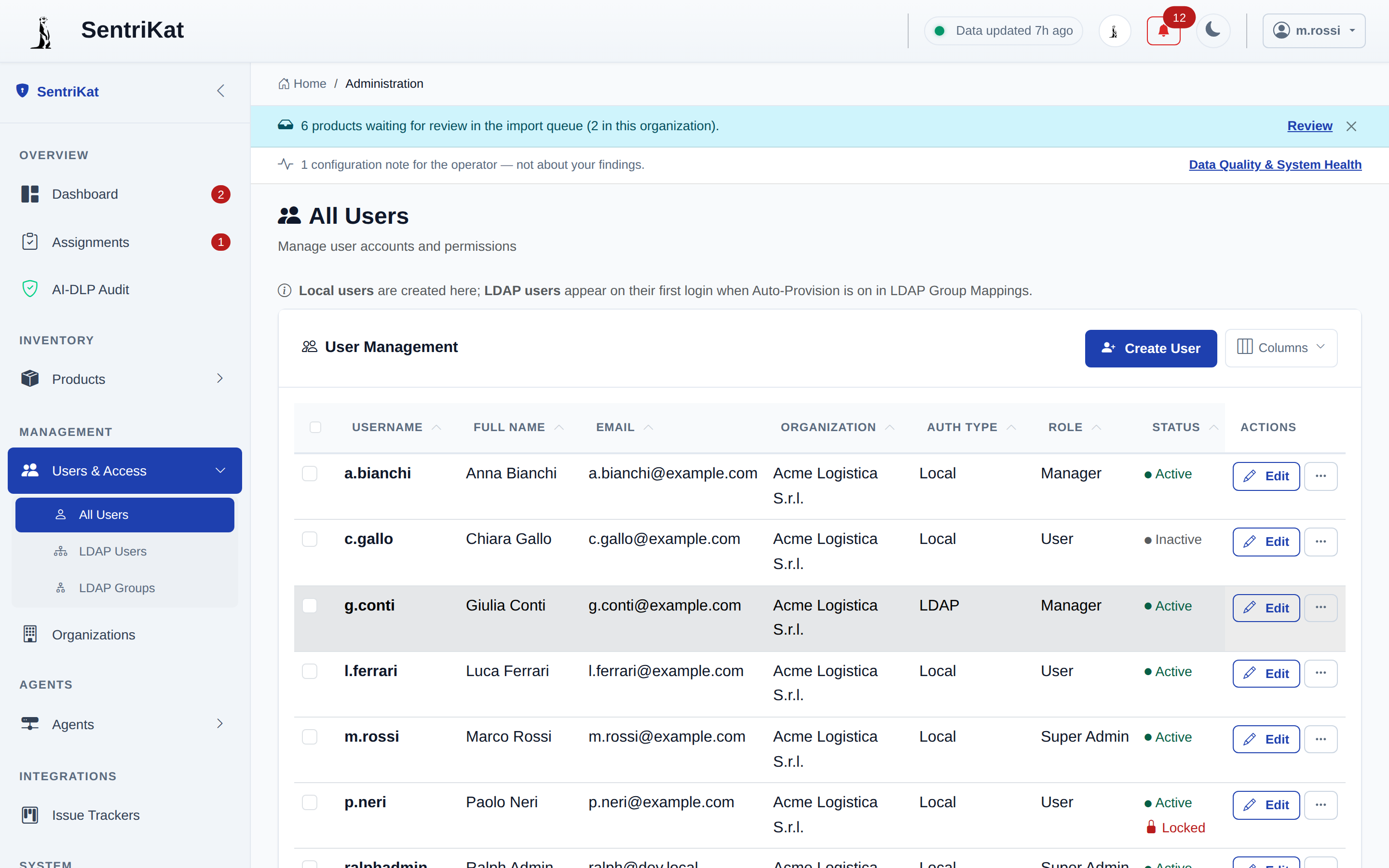Click the Issue Trackers kanban icon

click(30, 814)
